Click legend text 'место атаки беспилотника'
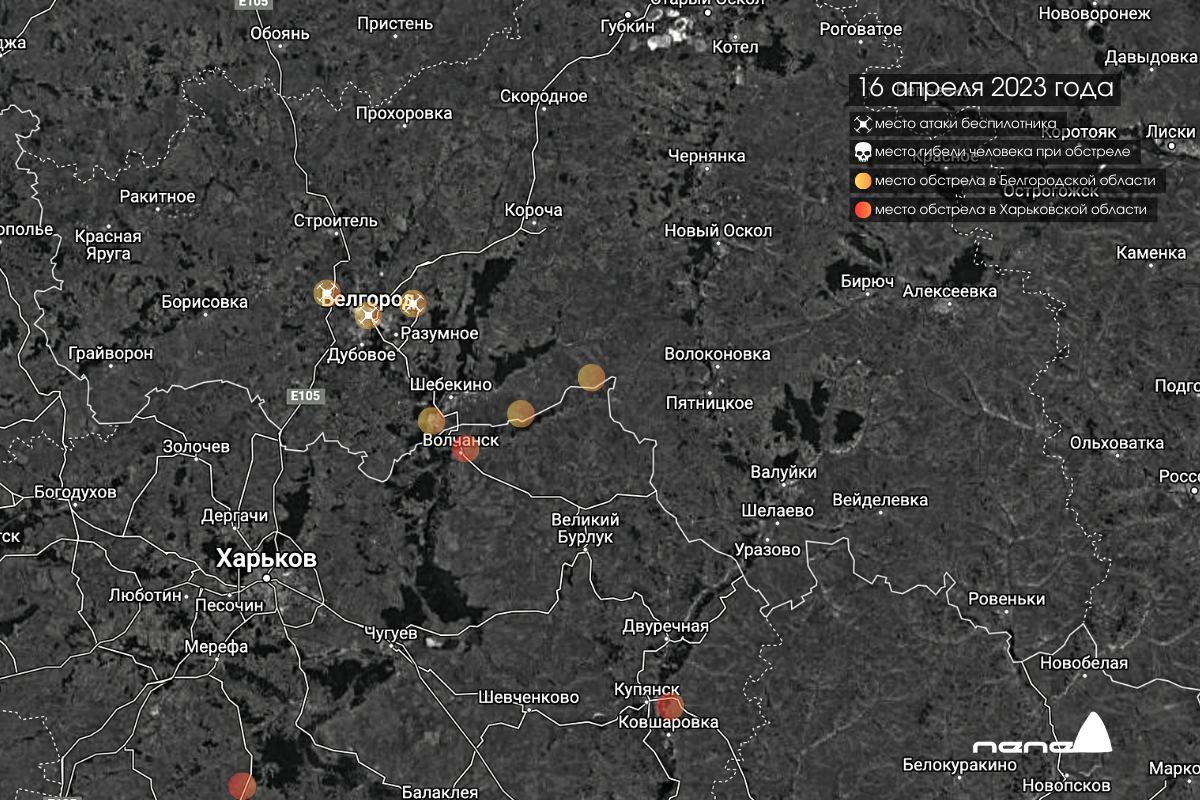 click(x=966, y=125)
